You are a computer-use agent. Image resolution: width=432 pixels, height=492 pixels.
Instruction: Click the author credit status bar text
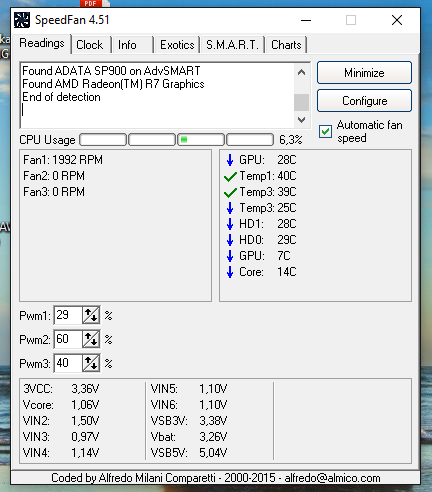(x=215, y=478)
